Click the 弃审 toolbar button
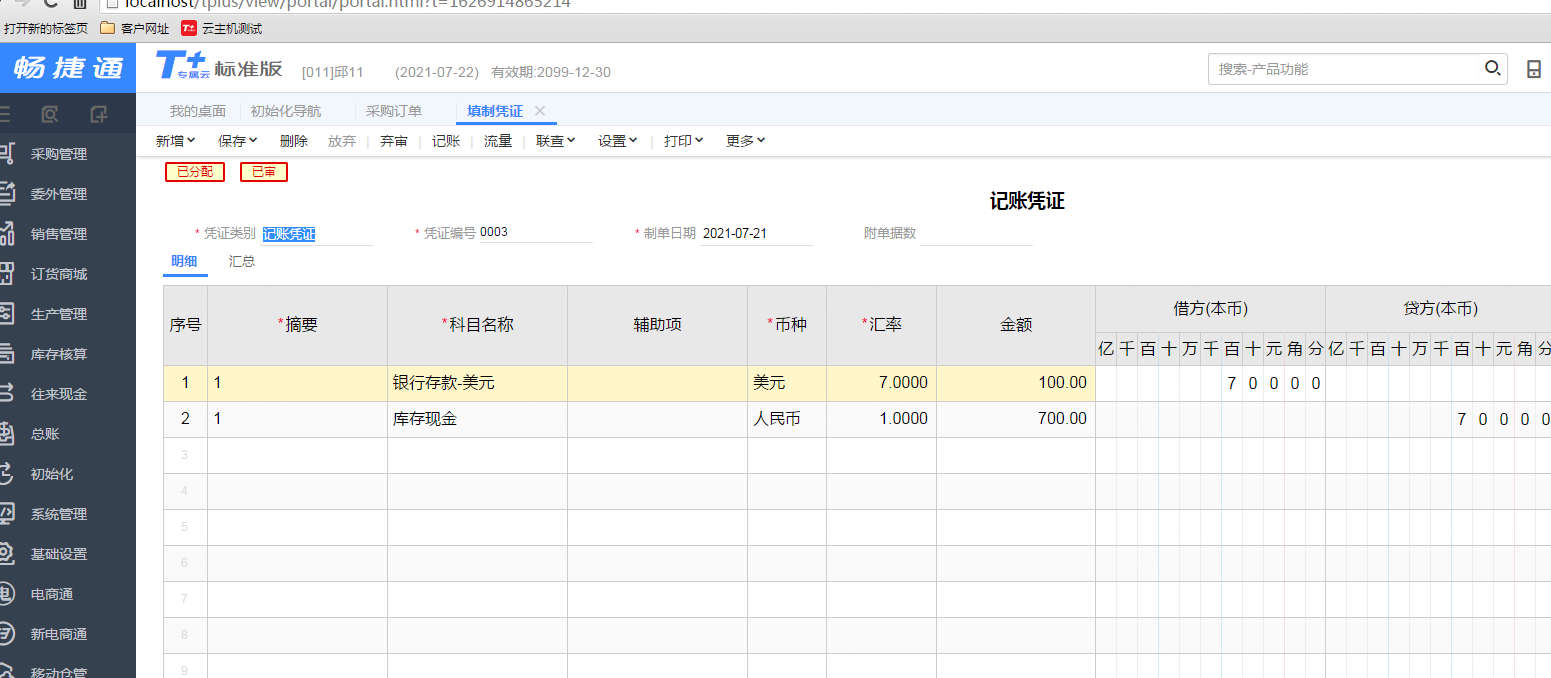 [x=394, y=141]
